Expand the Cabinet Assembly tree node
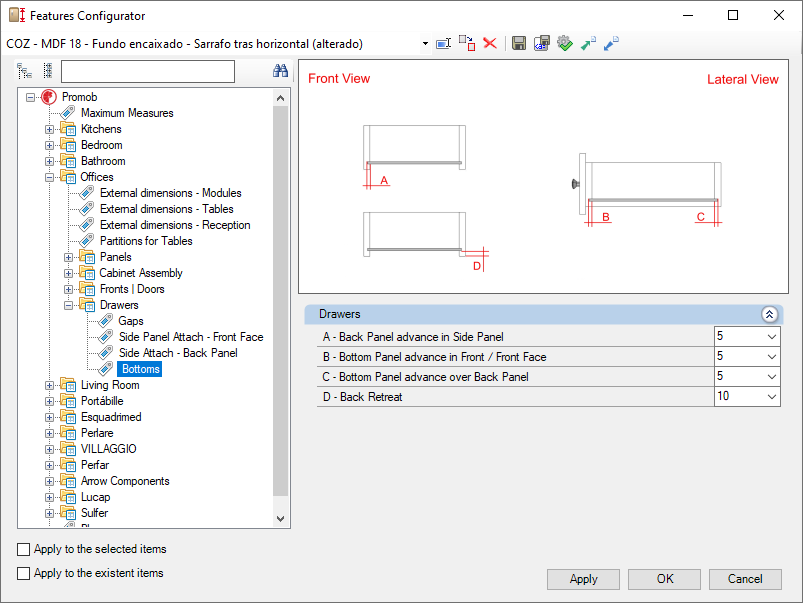Screen dimensions: 803x603 pyautogui.click(x=68, y=273)
